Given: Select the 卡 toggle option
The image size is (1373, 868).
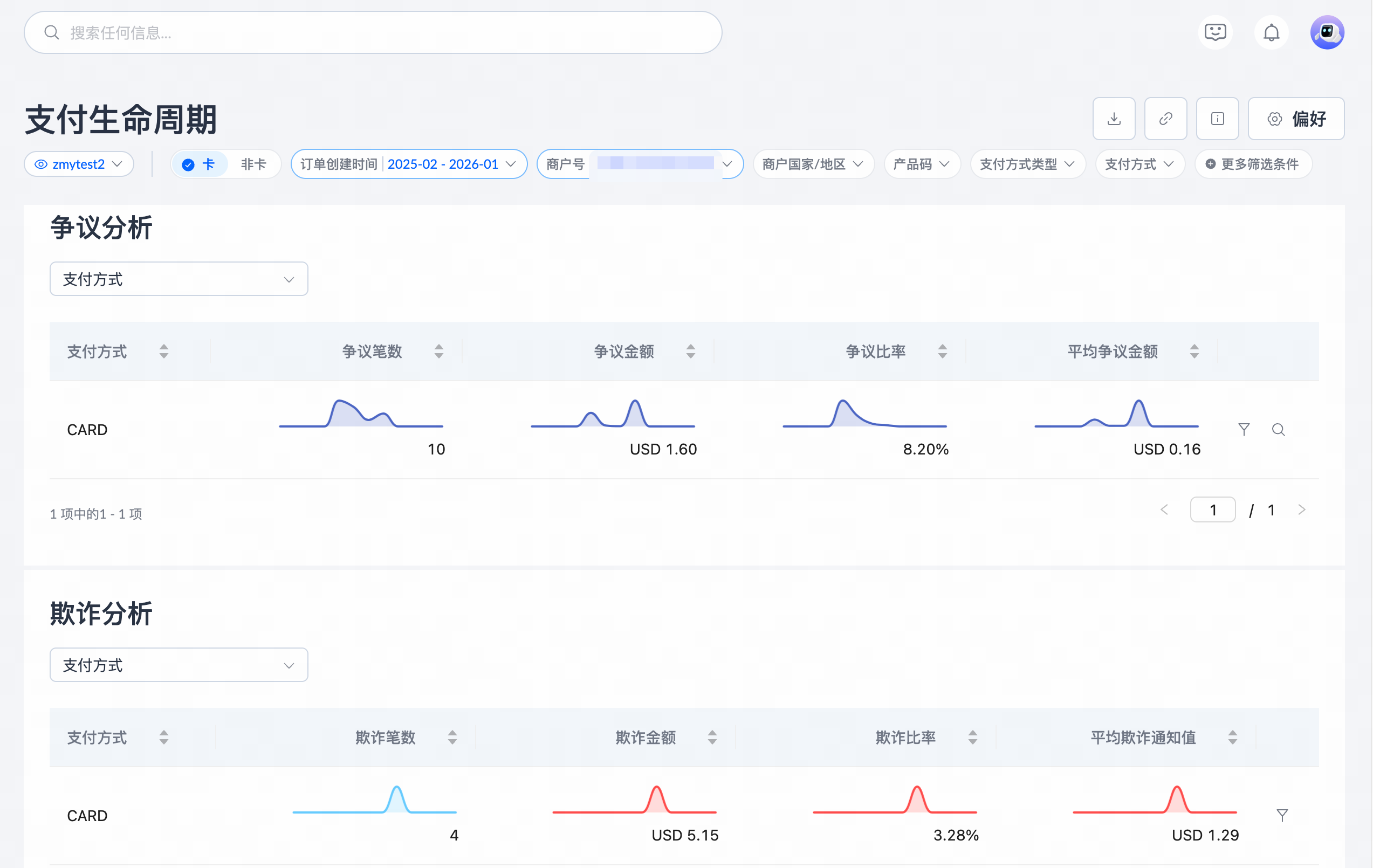Looking at the screenshot, I should pyautogui.click(x=199, y=164).
